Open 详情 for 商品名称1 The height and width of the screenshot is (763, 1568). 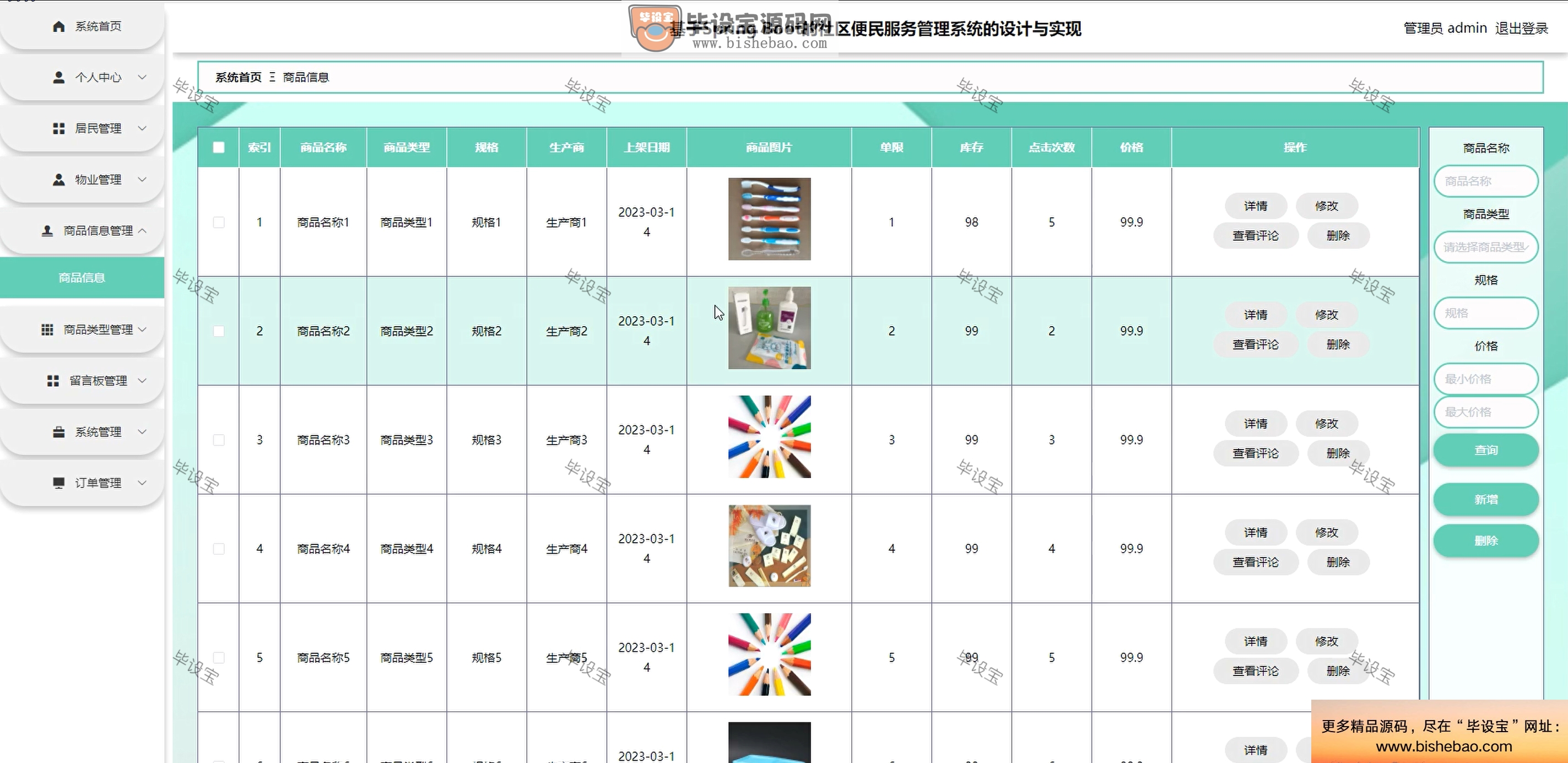pos(1256,206)
